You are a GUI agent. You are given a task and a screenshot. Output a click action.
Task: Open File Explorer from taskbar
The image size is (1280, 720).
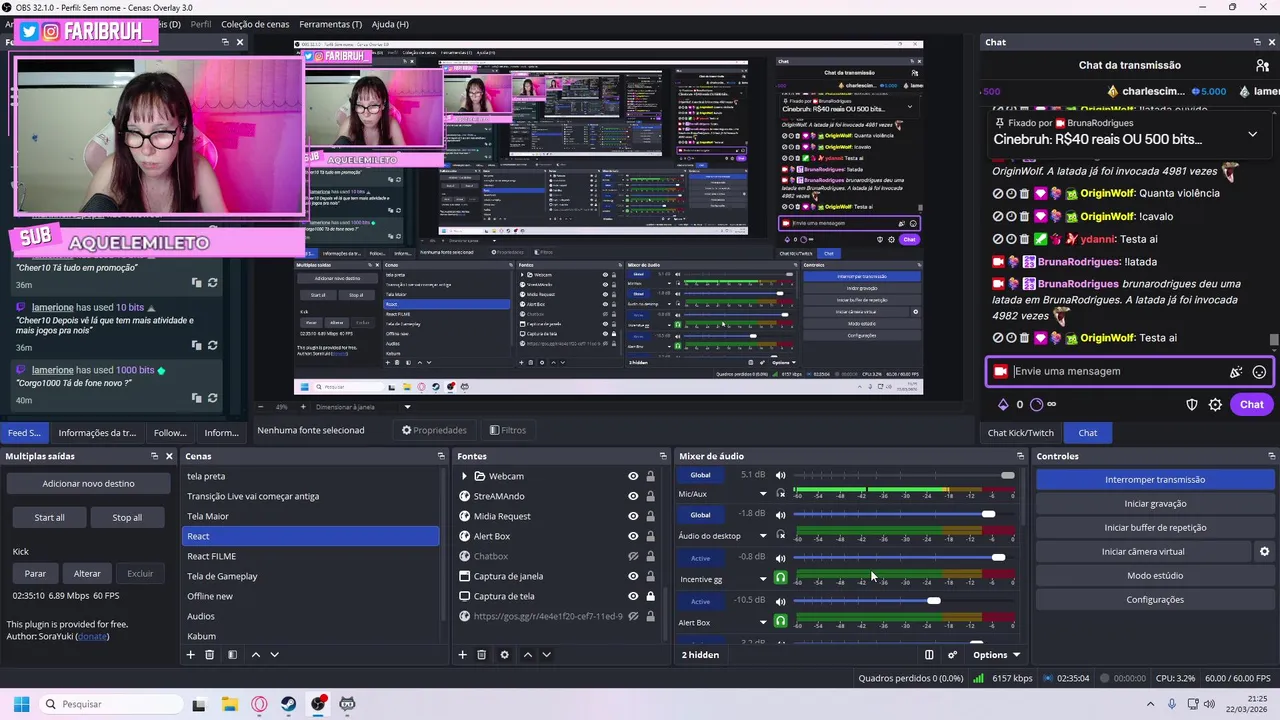(229, 704)
